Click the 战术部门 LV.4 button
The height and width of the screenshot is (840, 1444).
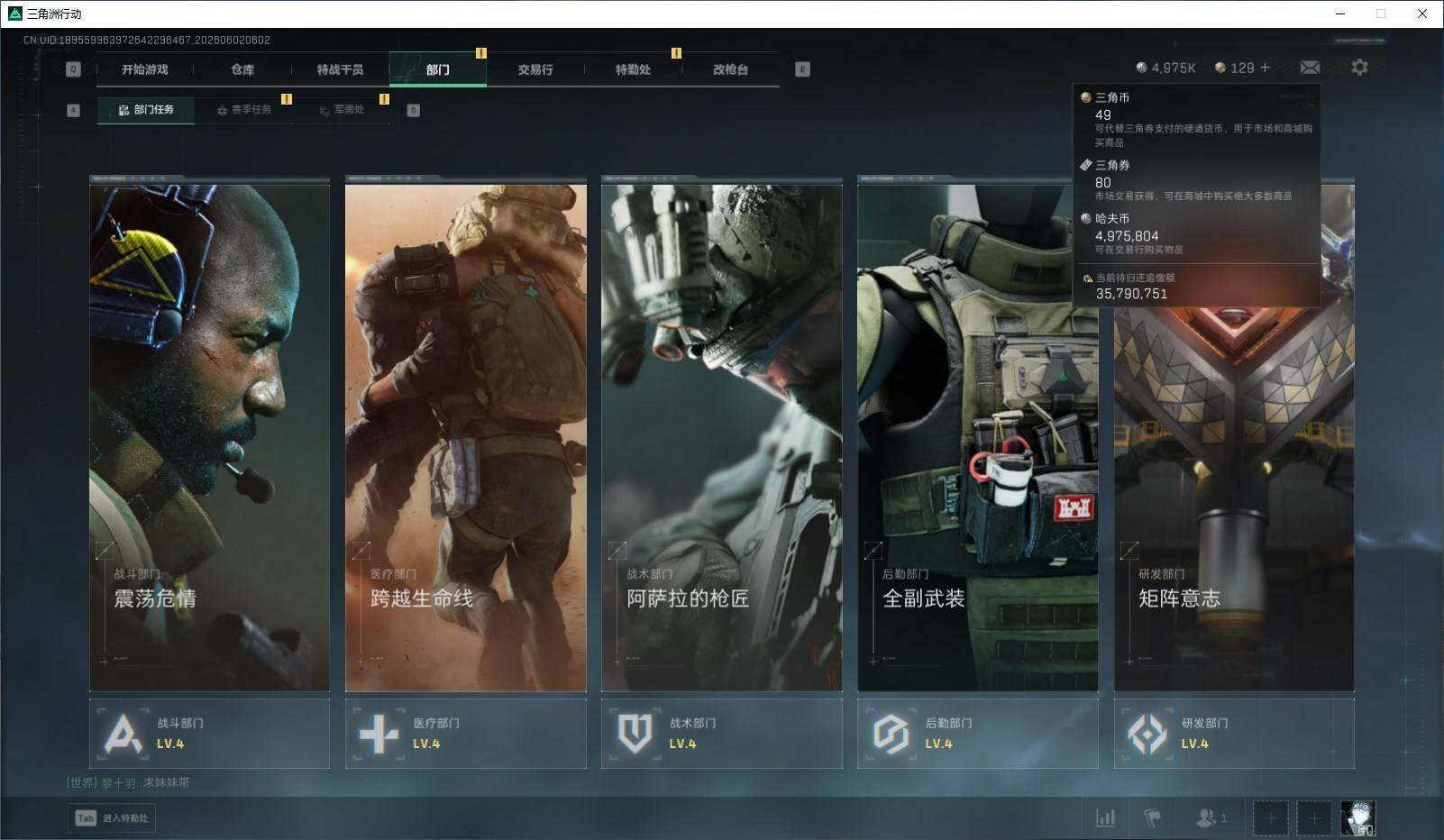point(722,734)
